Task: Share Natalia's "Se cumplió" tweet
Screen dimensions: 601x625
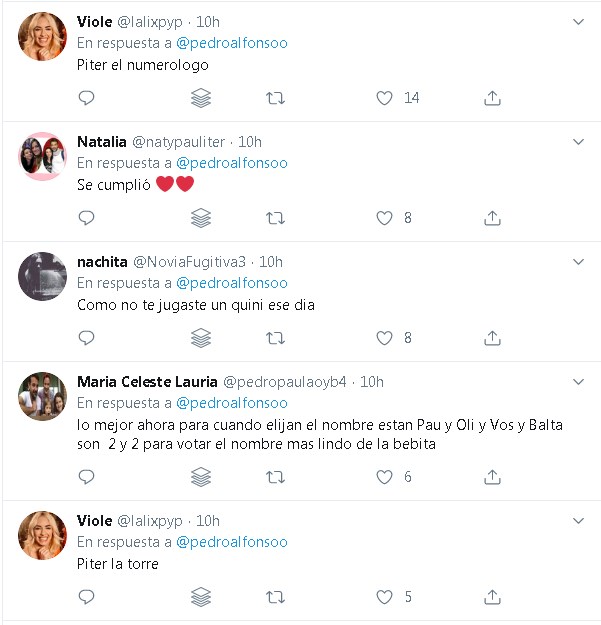Action: (x=492, y=218)
